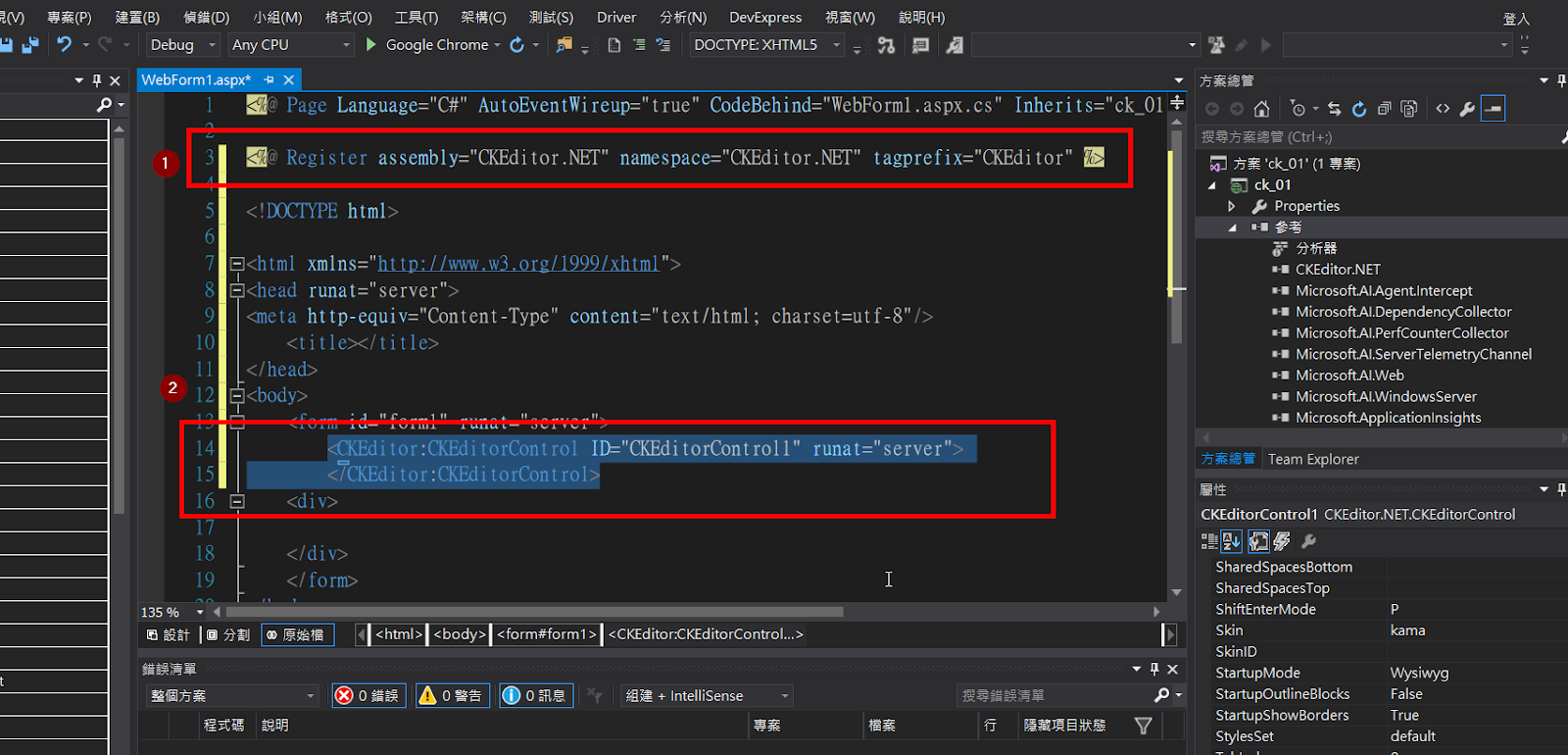Click Collapse All in Solution Explorer
This screenshot has height=755, width=1568.
1384,109
